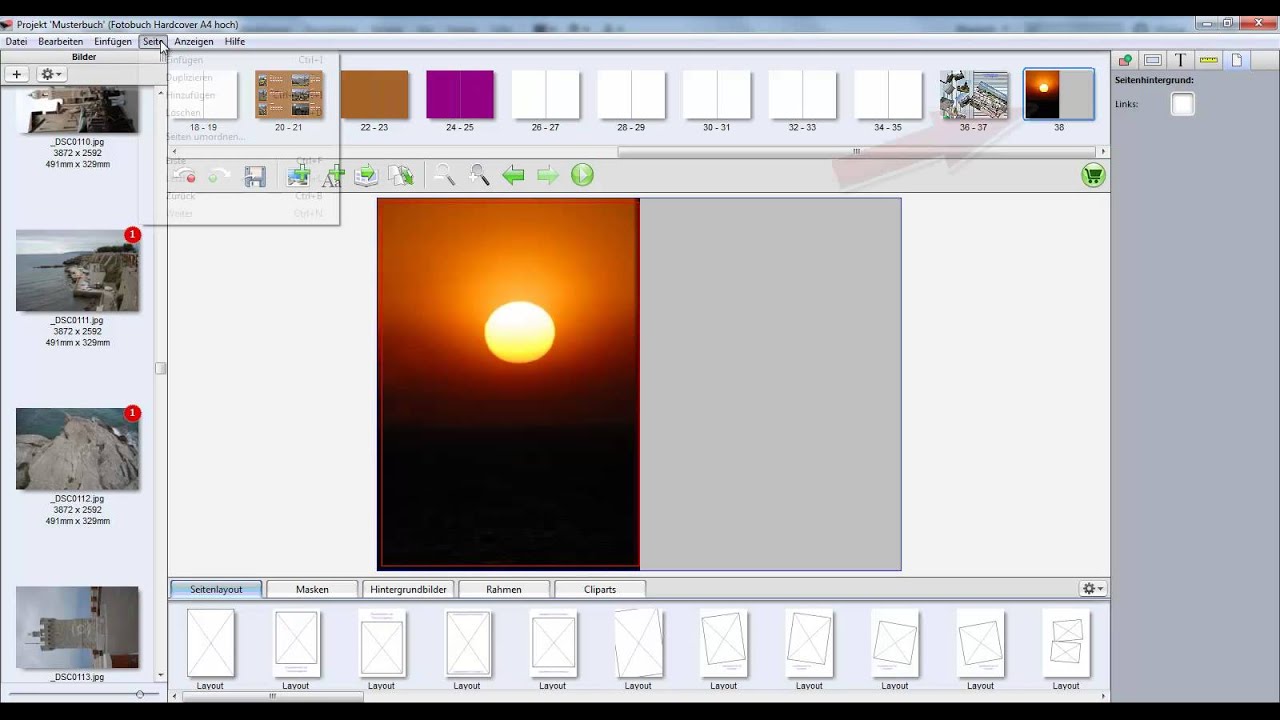Open the Hilfe menu
Viewport: 1280px width, 720px height.
pos(235,42)
